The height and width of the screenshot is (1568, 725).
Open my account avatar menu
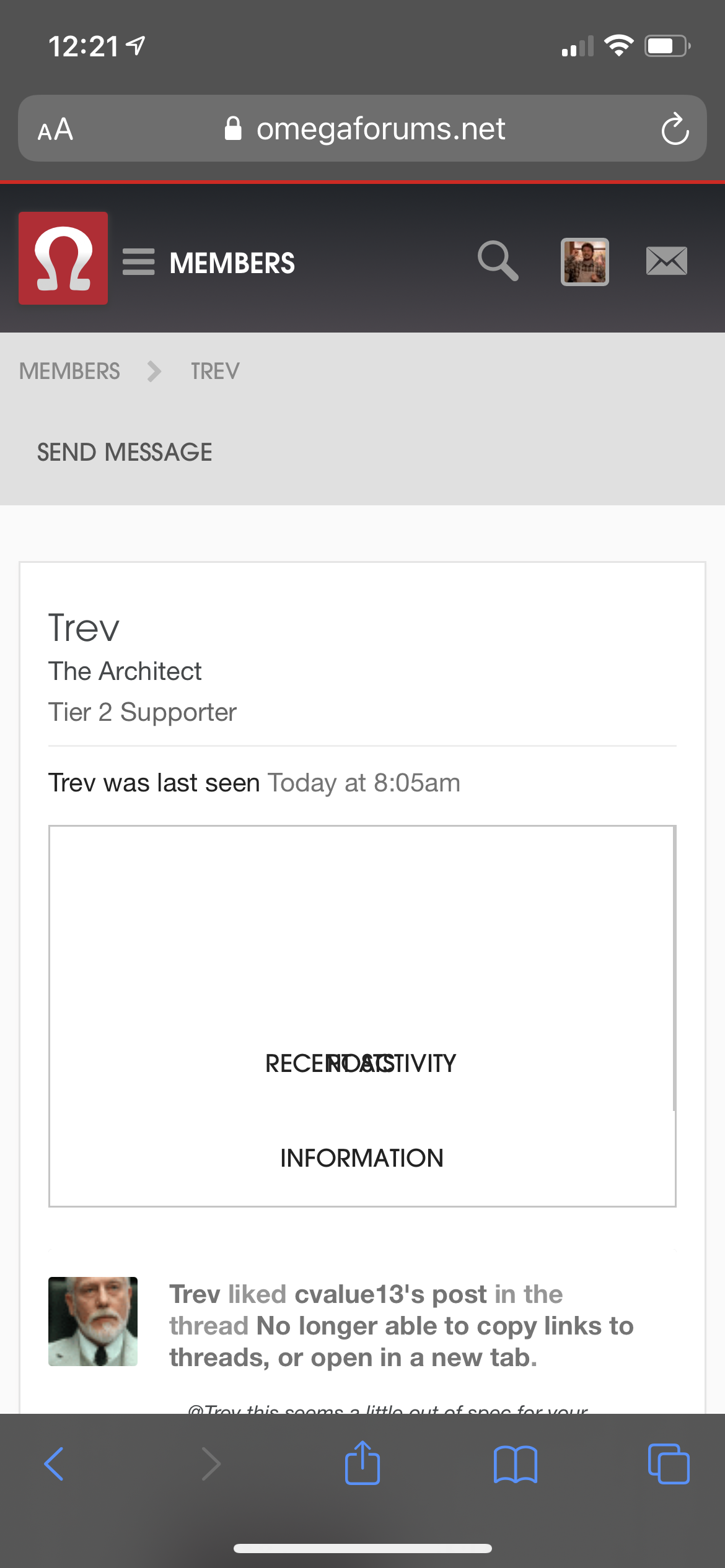(584, 261)
